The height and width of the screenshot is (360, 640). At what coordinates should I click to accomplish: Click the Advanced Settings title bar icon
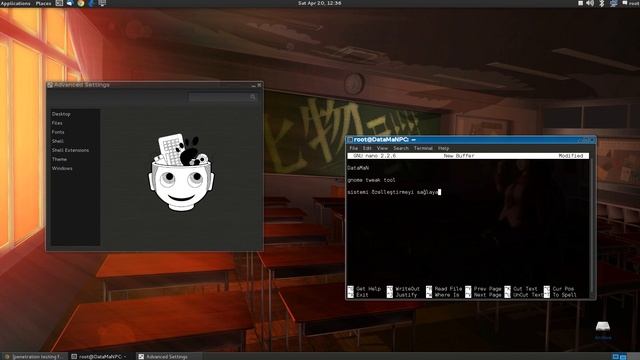50,85
